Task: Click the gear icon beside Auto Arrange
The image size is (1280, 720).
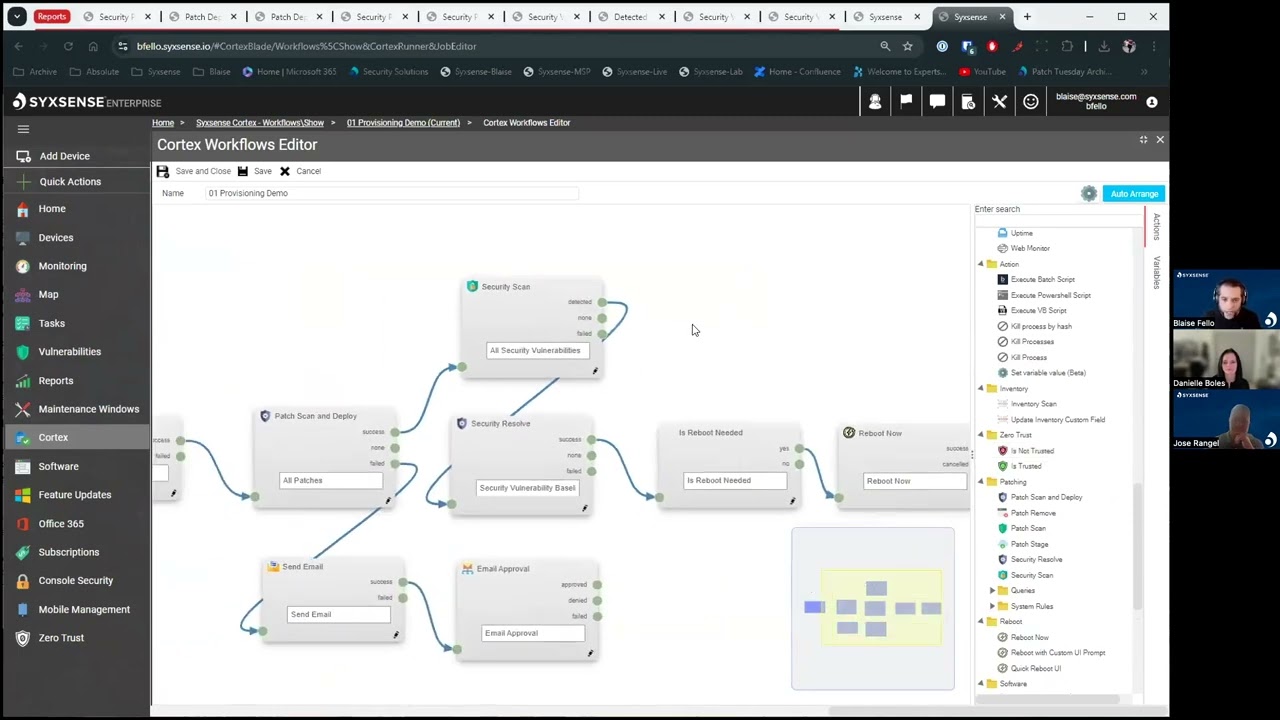Action: (x=1089, y=194)
